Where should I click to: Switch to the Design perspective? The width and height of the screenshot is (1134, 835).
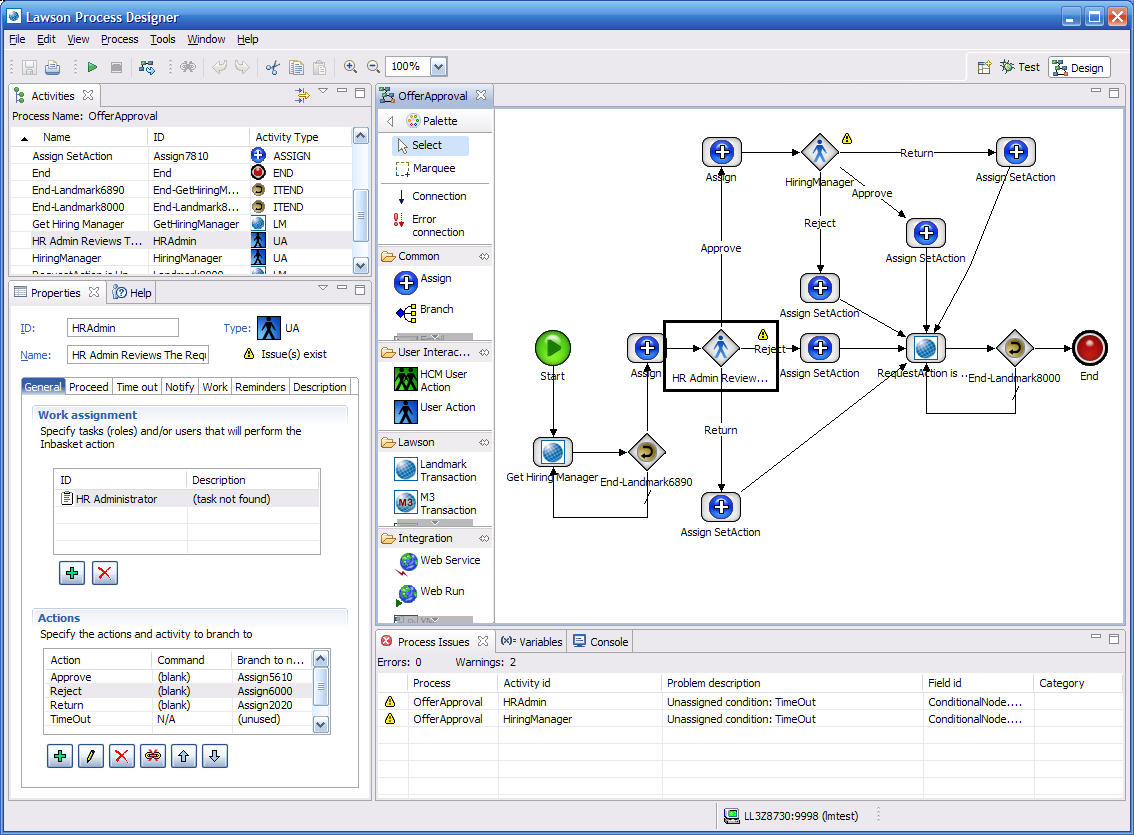point(1078,67)
